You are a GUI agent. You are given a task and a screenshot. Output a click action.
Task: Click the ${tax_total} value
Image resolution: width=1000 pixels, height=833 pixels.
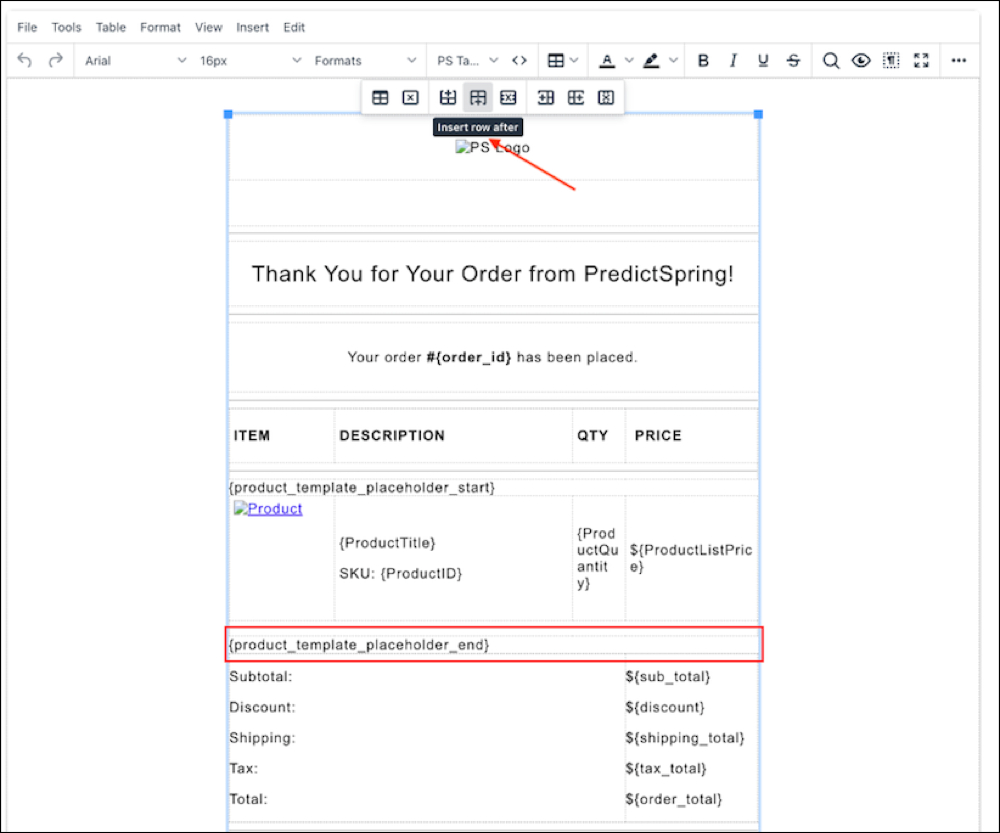tap(666, 769)
